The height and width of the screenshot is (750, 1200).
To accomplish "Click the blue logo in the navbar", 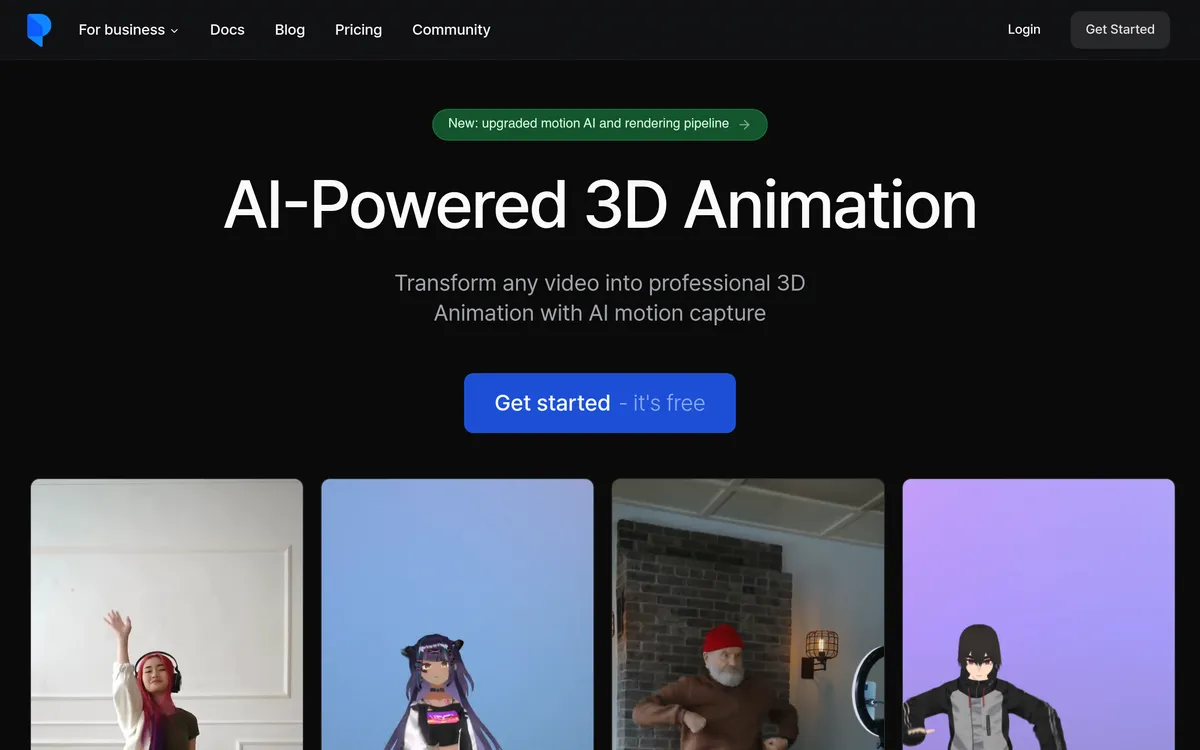I will 38,30.
